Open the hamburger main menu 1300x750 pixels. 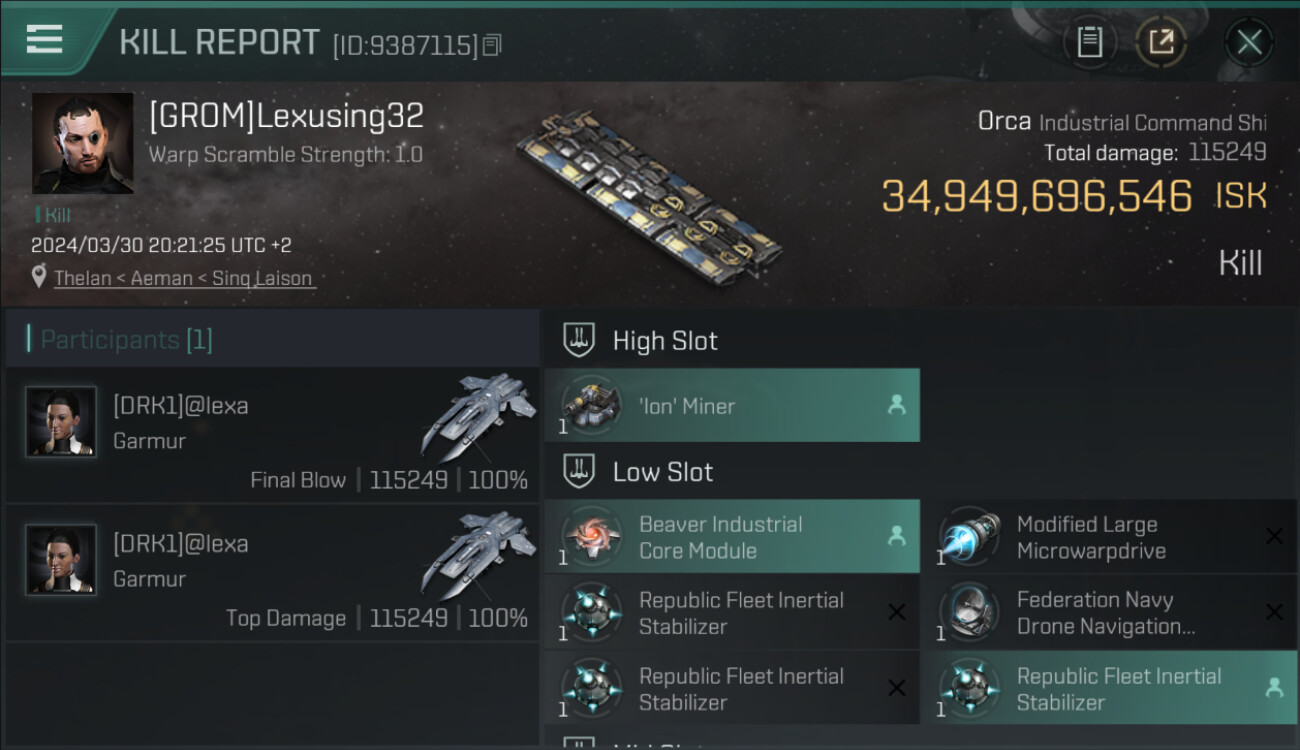point(45,40)
